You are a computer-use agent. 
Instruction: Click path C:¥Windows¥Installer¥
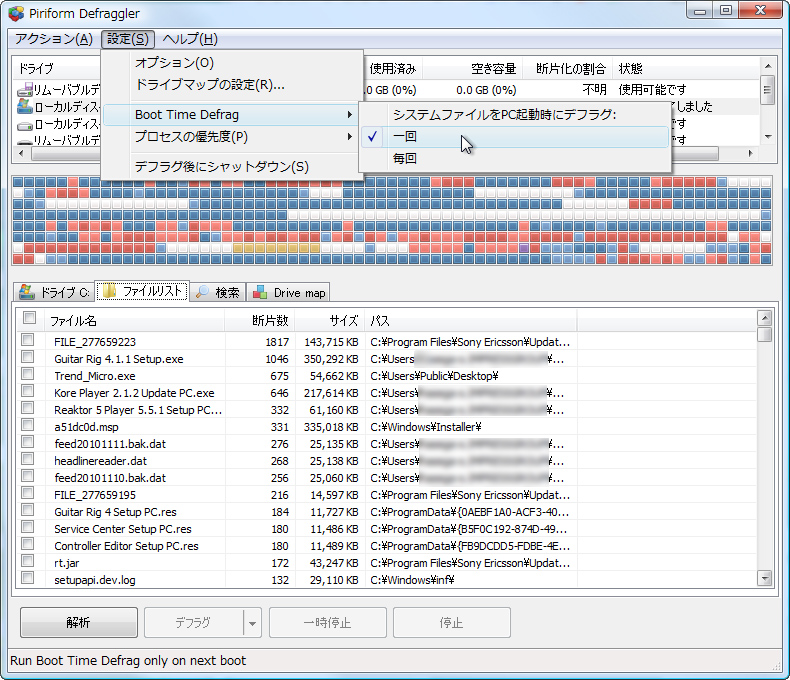tap(426, 427)
